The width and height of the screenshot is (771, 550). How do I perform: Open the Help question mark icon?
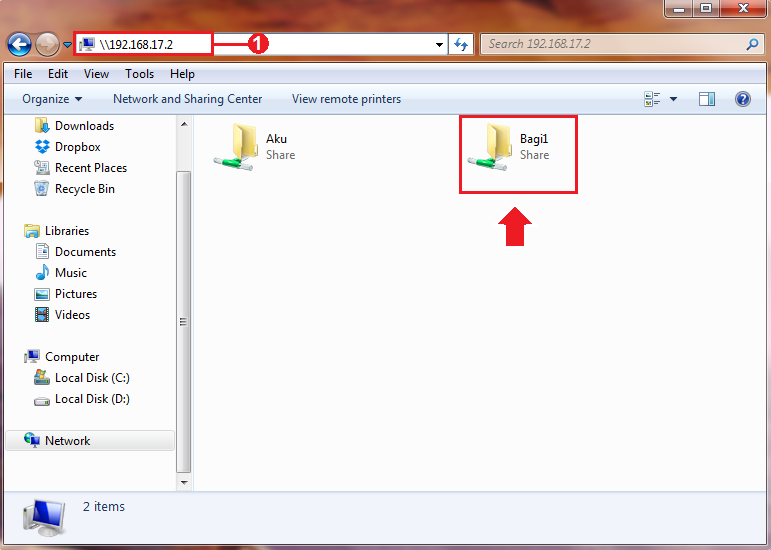(x=742, y=99)
